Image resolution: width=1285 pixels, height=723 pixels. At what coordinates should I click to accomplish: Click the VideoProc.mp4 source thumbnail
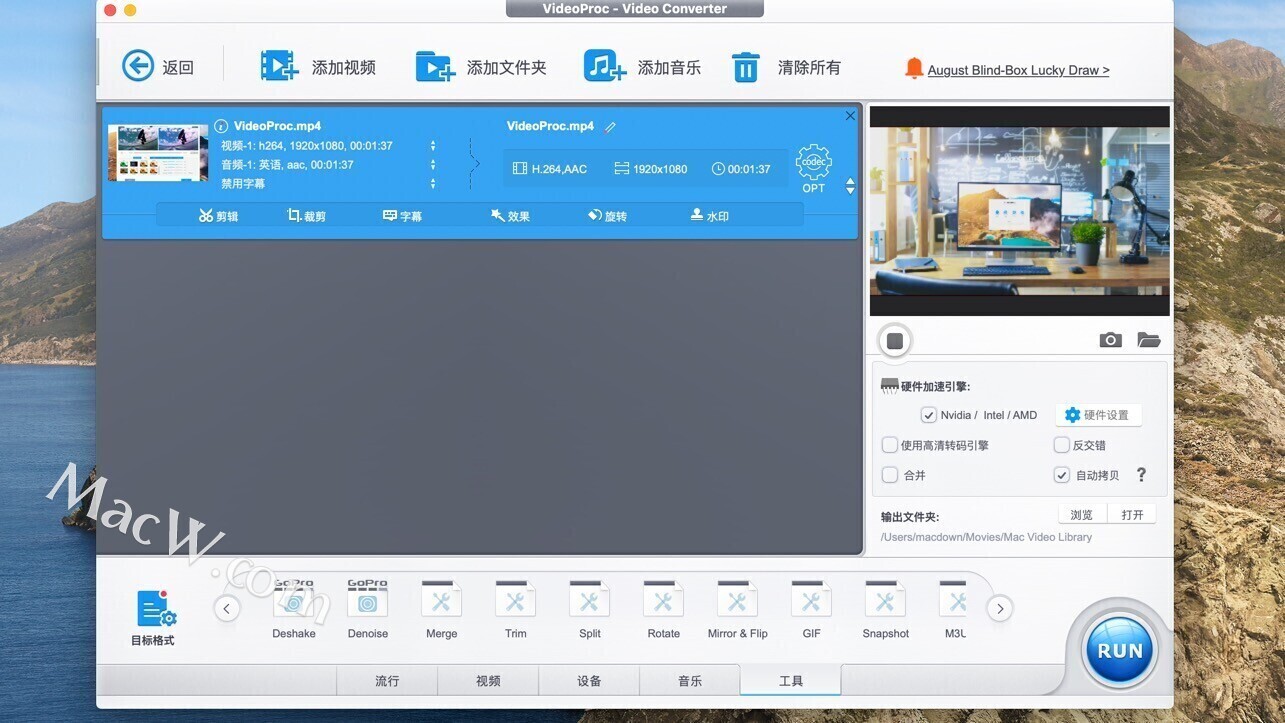click(158, 153)
